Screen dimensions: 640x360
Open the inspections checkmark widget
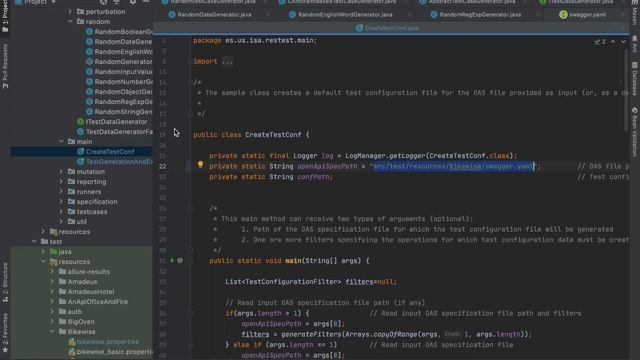pos(600,42)
